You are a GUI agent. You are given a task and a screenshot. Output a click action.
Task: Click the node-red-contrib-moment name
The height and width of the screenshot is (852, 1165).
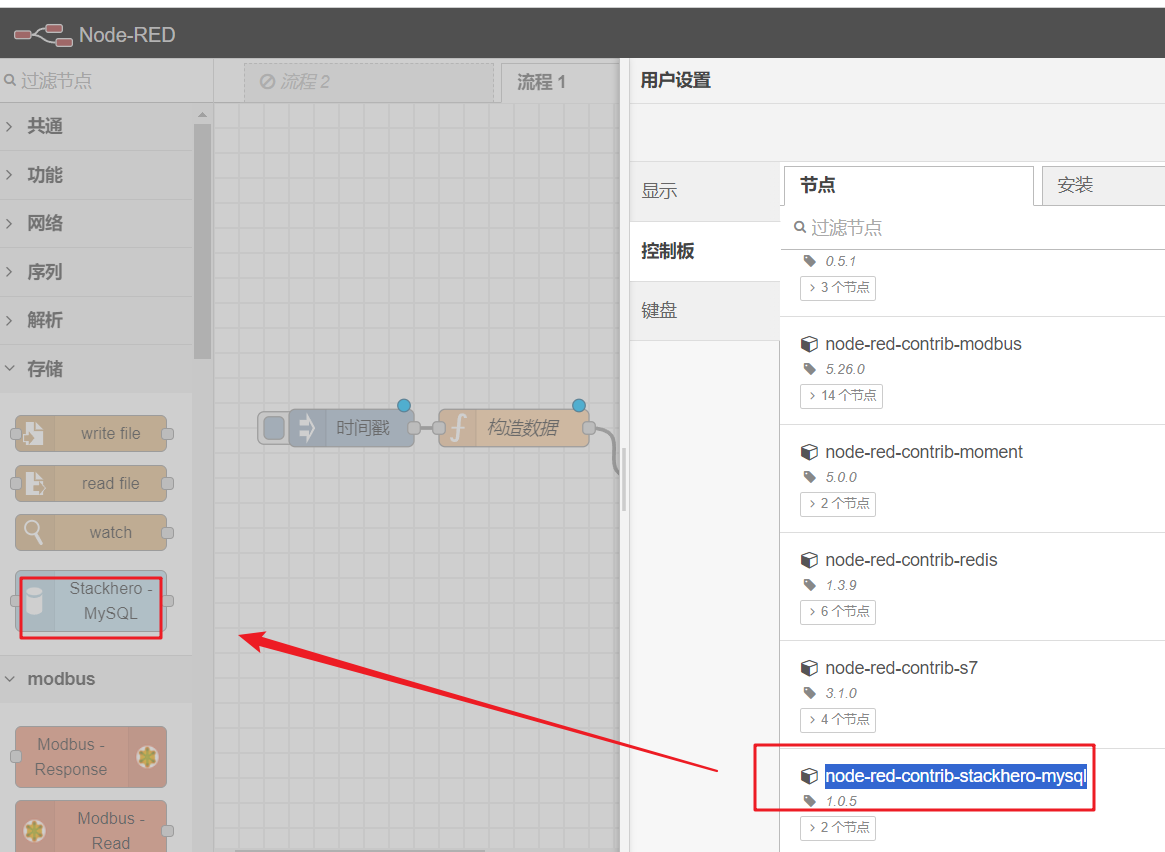(x=924, y=452)
